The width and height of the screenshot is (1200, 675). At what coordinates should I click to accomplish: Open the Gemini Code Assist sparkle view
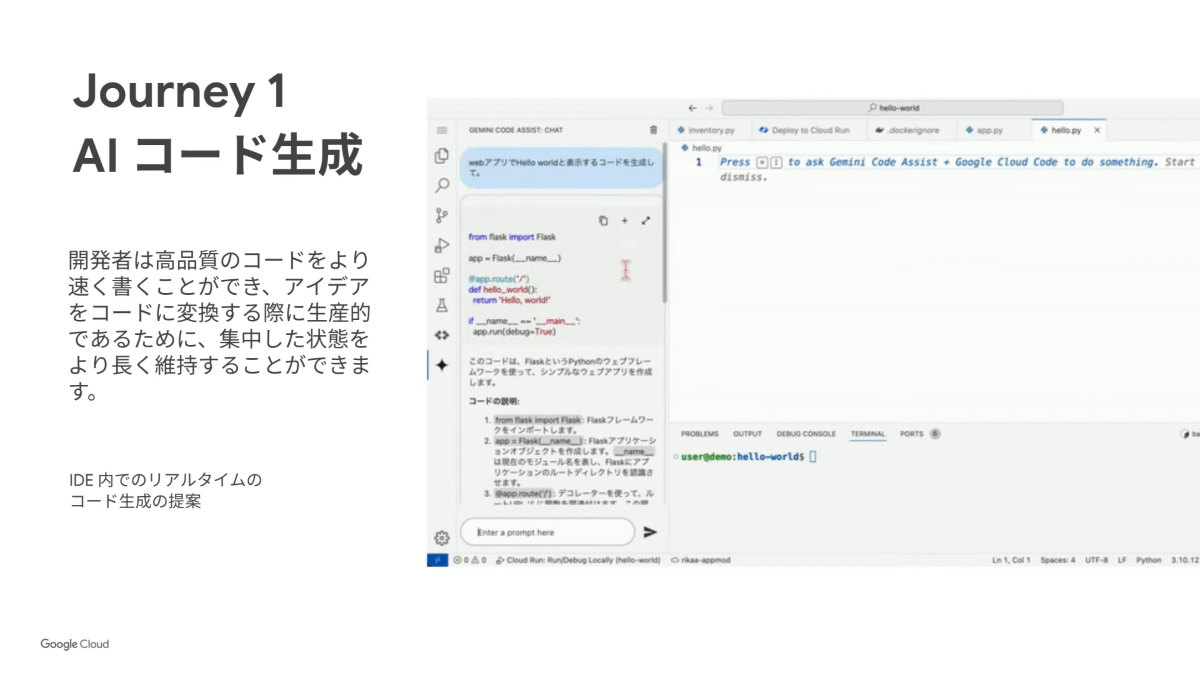441,365
